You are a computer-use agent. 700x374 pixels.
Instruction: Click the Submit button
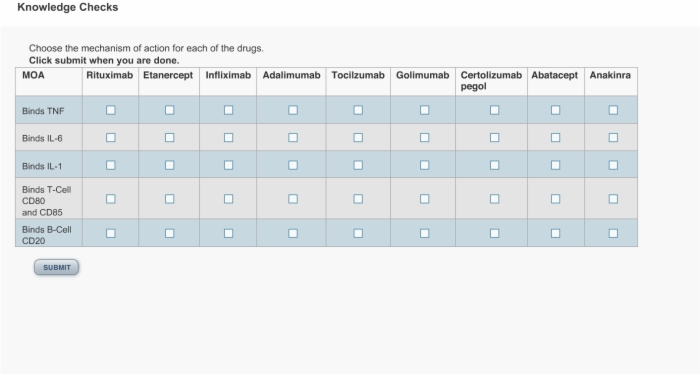coord(57,267)
